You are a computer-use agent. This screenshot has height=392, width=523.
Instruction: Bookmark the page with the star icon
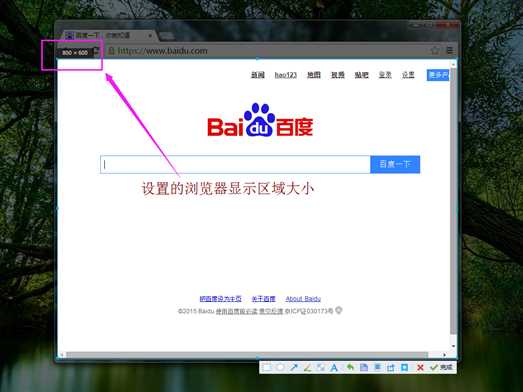(x=435, y=51)
